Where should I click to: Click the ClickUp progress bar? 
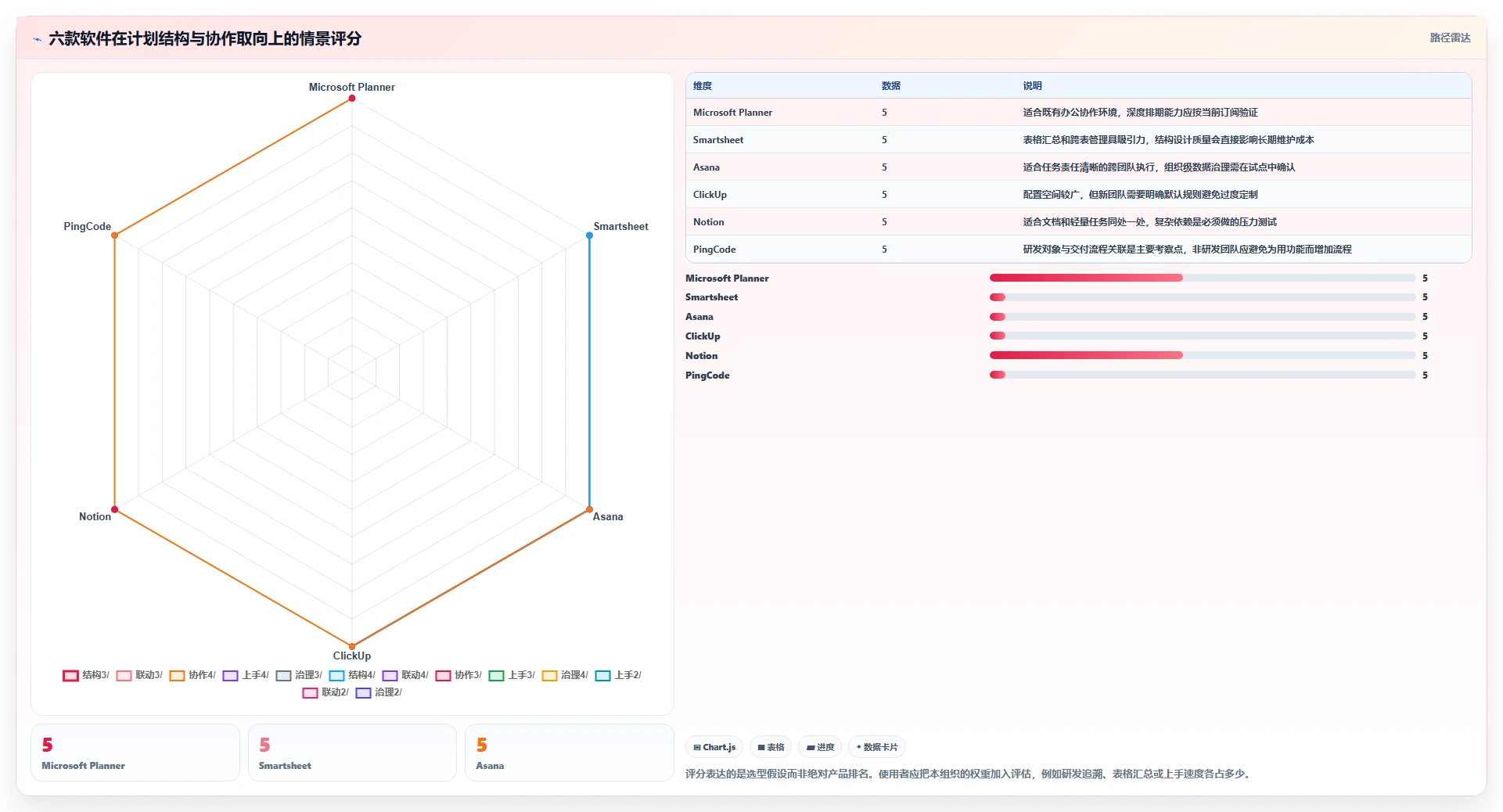pyautogui.click(x=1203, y=336)
